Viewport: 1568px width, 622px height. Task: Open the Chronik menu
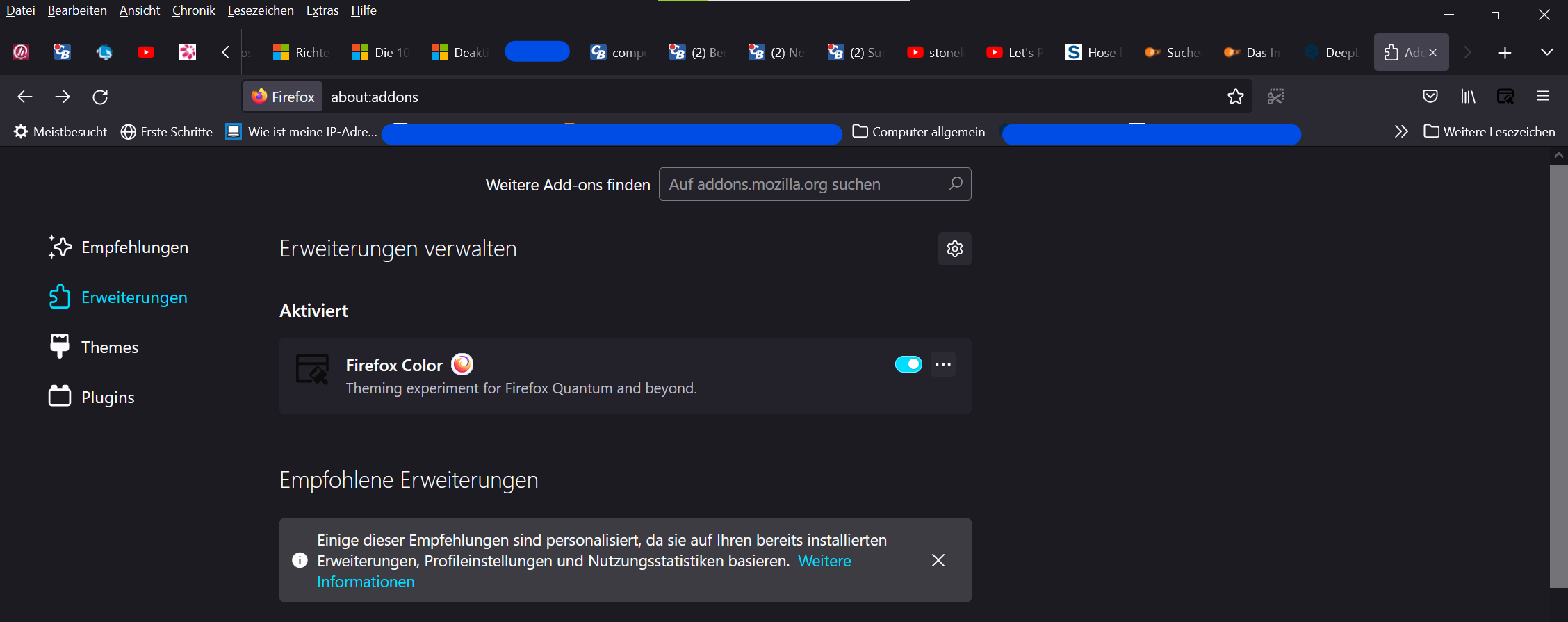[194, 10]
